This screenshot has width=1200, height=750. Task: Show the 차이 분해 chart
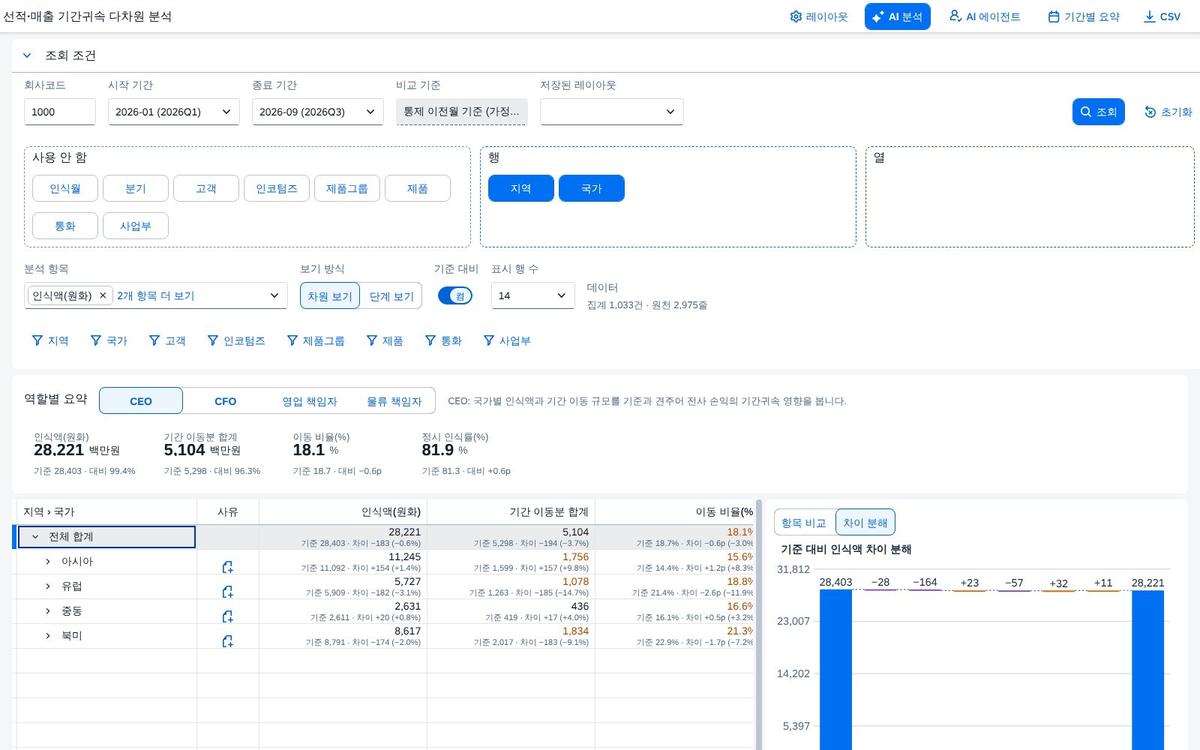click(x=866, y=522)
